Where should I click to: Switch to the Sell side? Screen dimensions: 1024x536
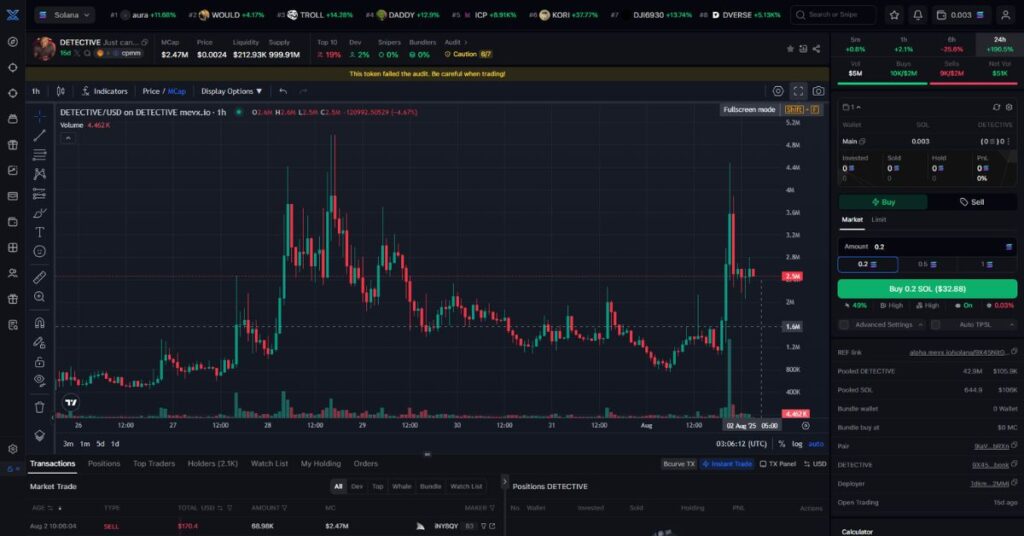click(972, 202)
